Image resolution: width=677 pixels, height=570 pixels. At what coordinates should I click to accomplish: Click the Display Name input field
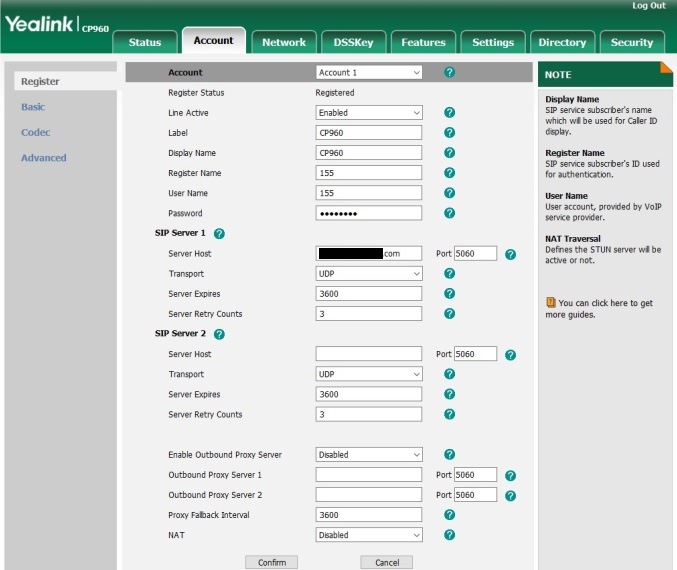369,153
